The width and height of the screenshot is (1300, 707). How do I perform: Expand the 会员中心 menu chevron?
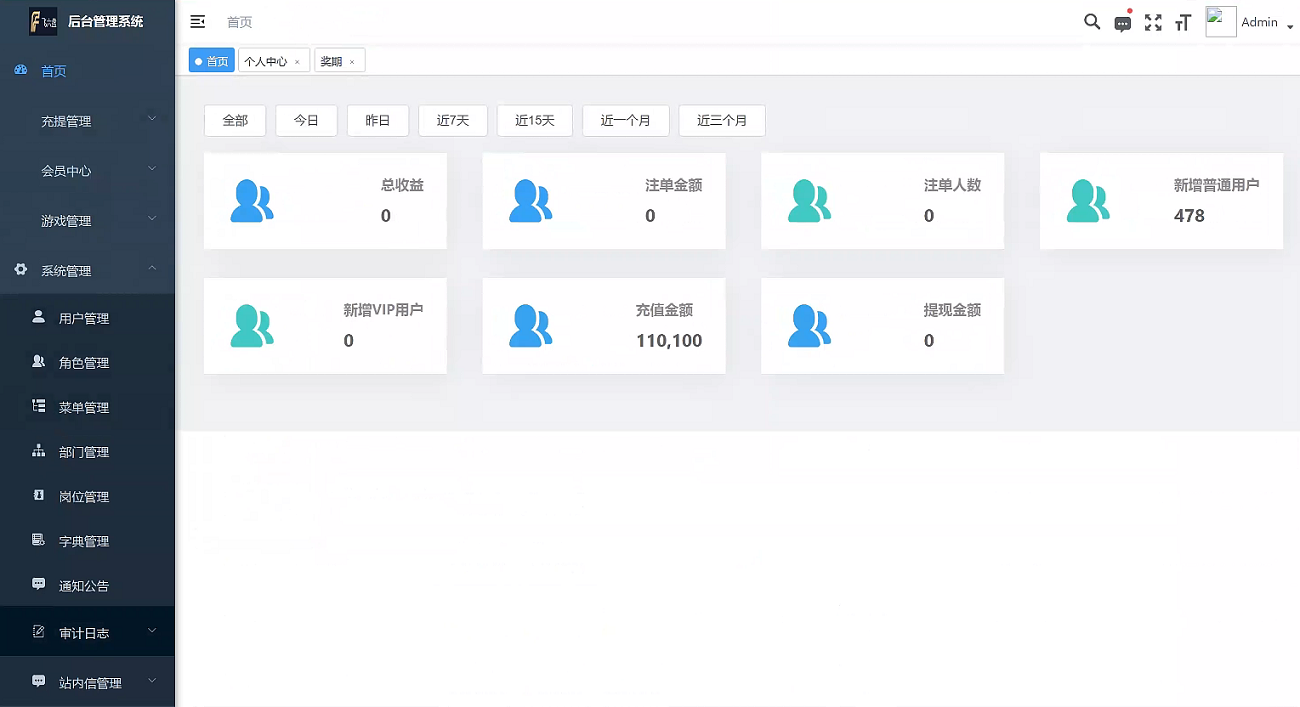point(152,168)
